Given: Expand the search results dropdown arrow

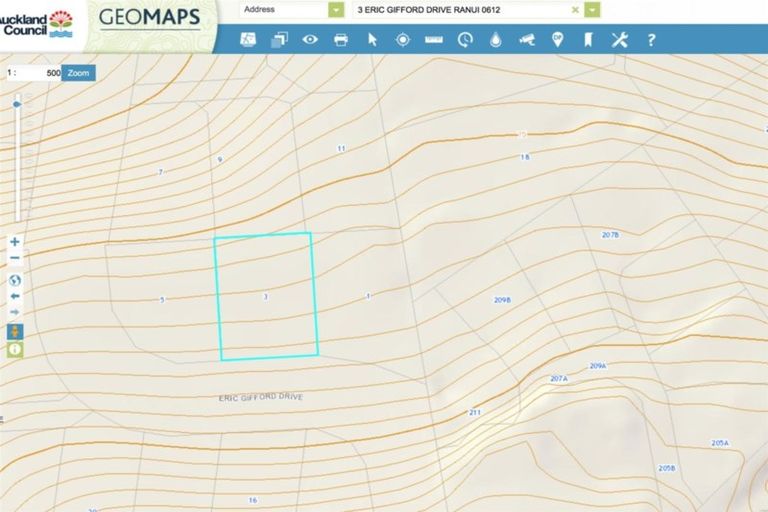Looking at the screenshot, I should coord(593,10).
